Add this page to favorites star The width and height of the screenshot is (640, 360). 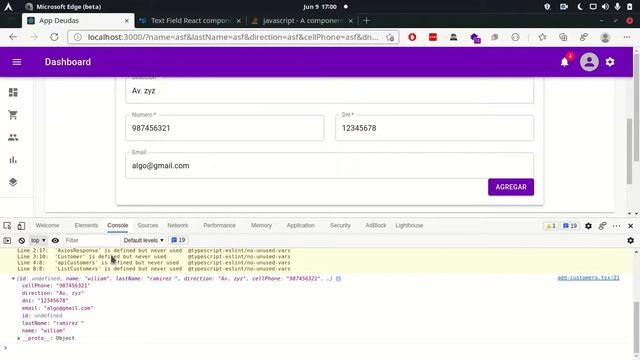coord(390,38)
